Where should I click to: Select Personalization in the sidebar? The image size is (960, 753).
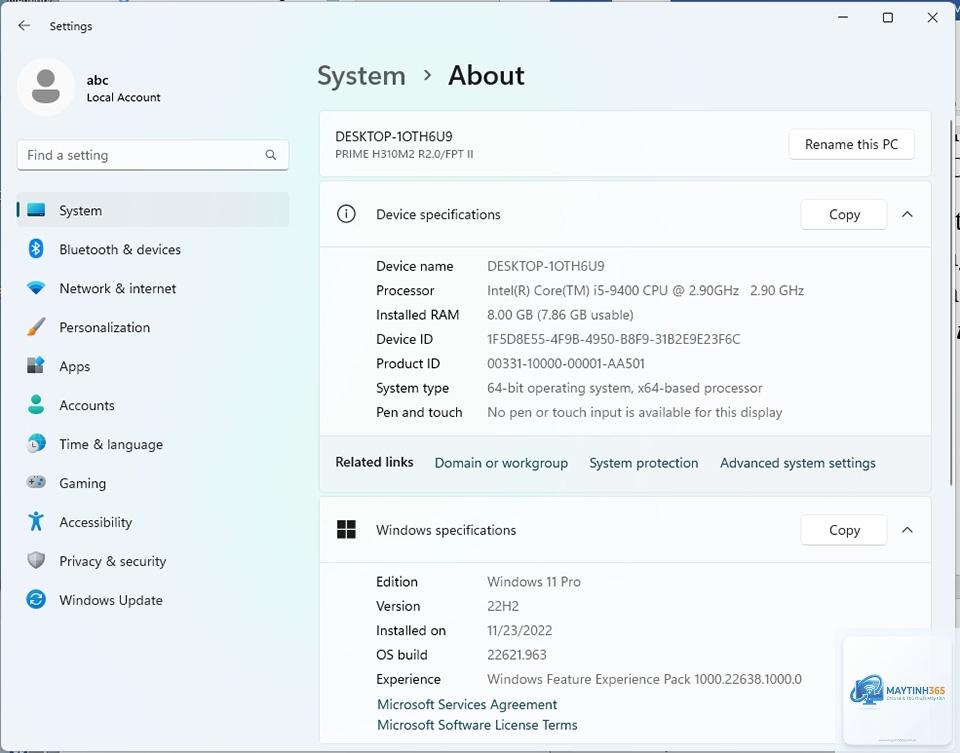pos(152,327)
